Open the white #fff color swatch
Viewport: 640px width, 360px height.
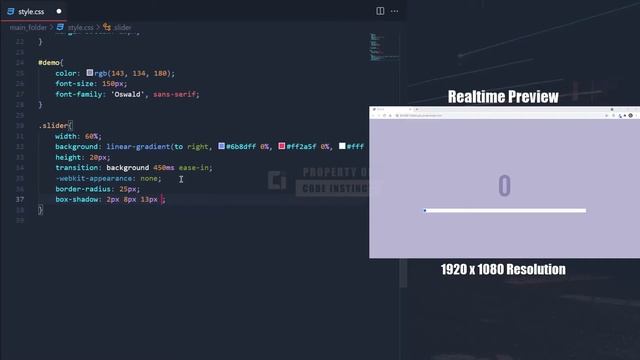[342, 146]
